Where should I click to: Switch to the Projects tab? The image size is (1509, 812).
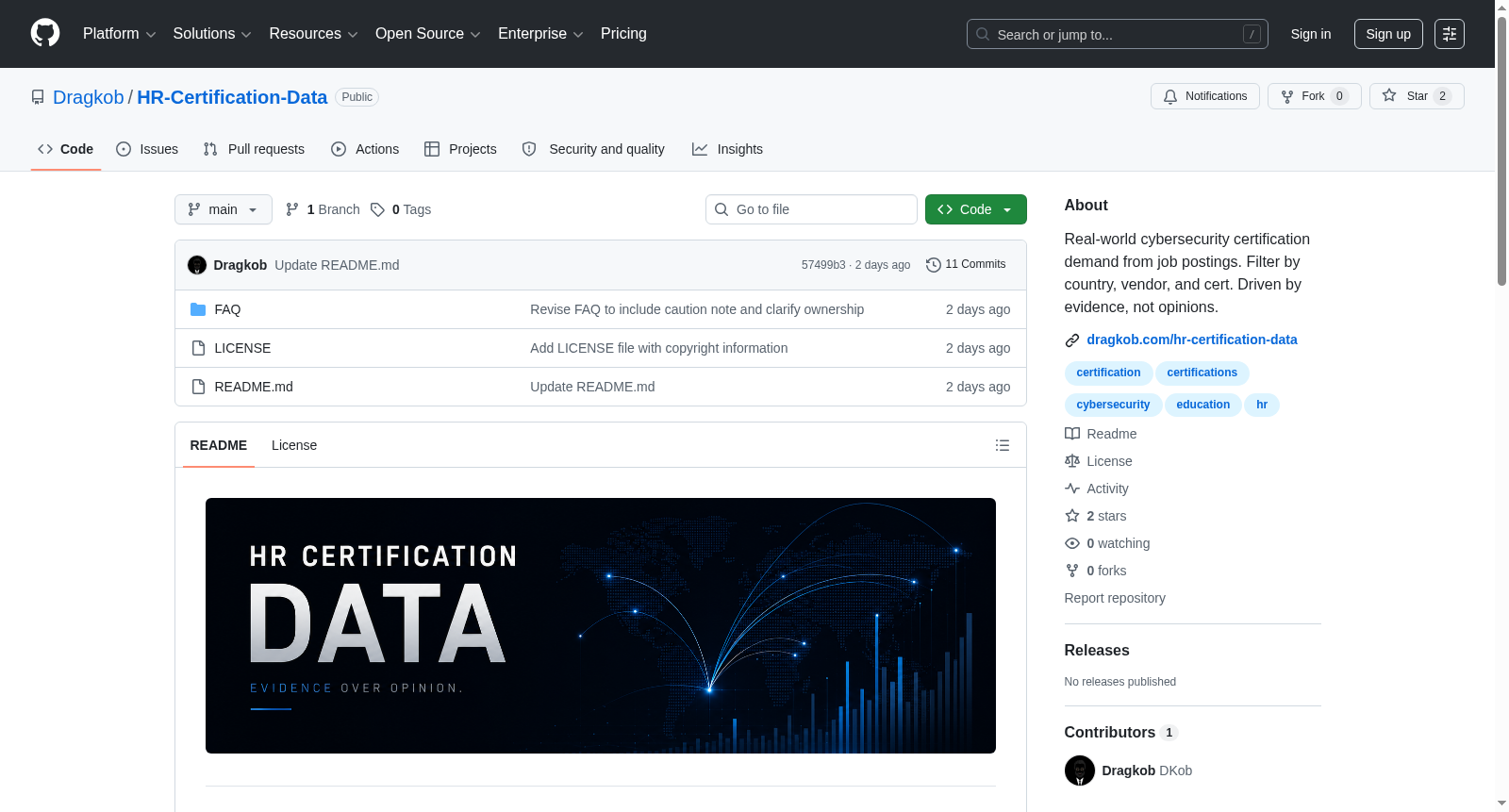tap(460, 149)
